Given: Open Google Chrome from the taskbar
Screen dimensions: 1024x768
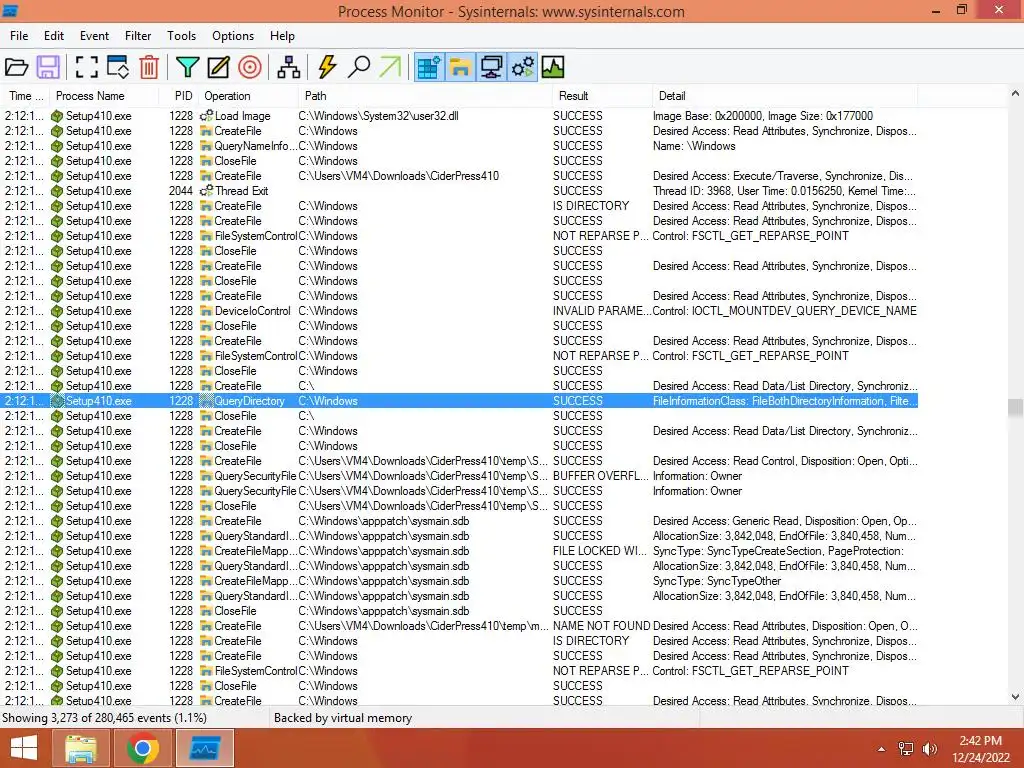Looking at the screenshot, I should pyautogui.click(x=142, y=748).
